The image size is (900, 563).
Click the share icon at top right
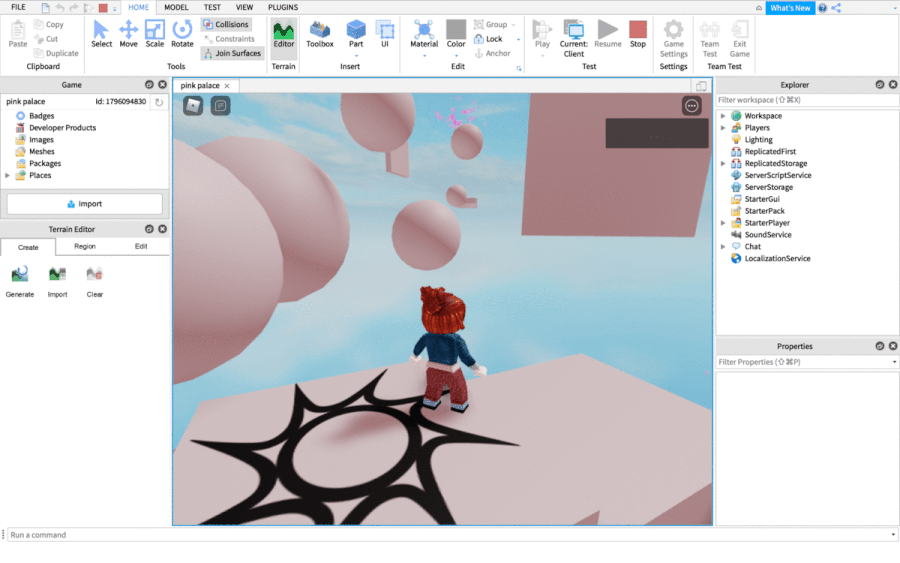pyautogui.click(x=836, y=8)
